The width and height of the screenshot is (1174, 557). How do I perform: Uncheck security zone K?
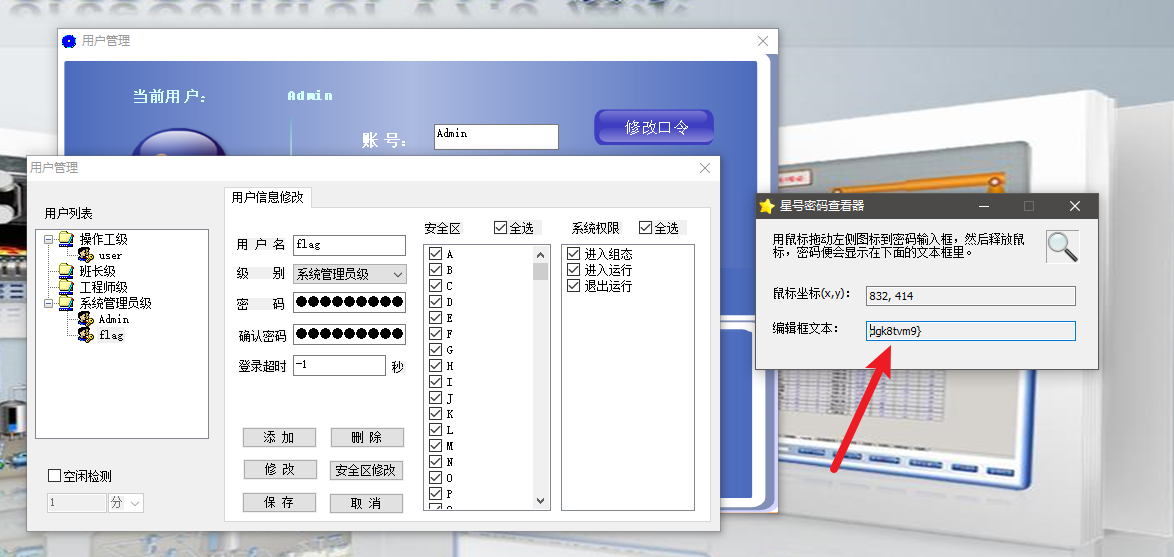pos(435,413)
